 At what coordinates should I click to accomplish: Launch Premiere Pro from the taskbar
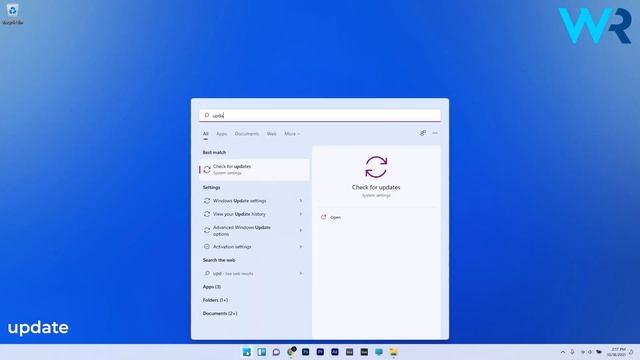(x=320, y=352)
